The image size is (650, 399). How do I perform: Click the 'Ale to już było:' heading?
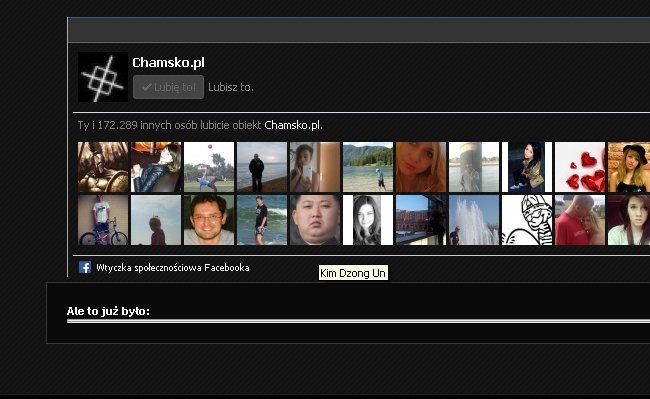[x=108, y=311]
